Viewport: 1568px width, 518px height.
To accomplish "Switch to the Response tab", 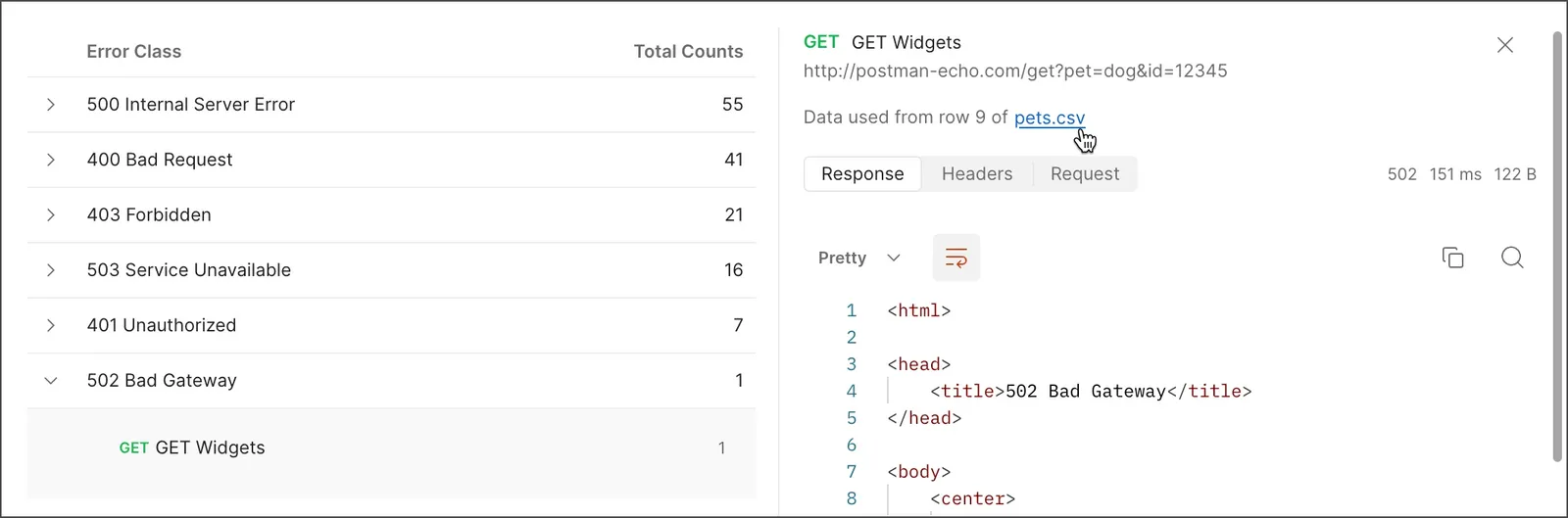I will (862, 174).
